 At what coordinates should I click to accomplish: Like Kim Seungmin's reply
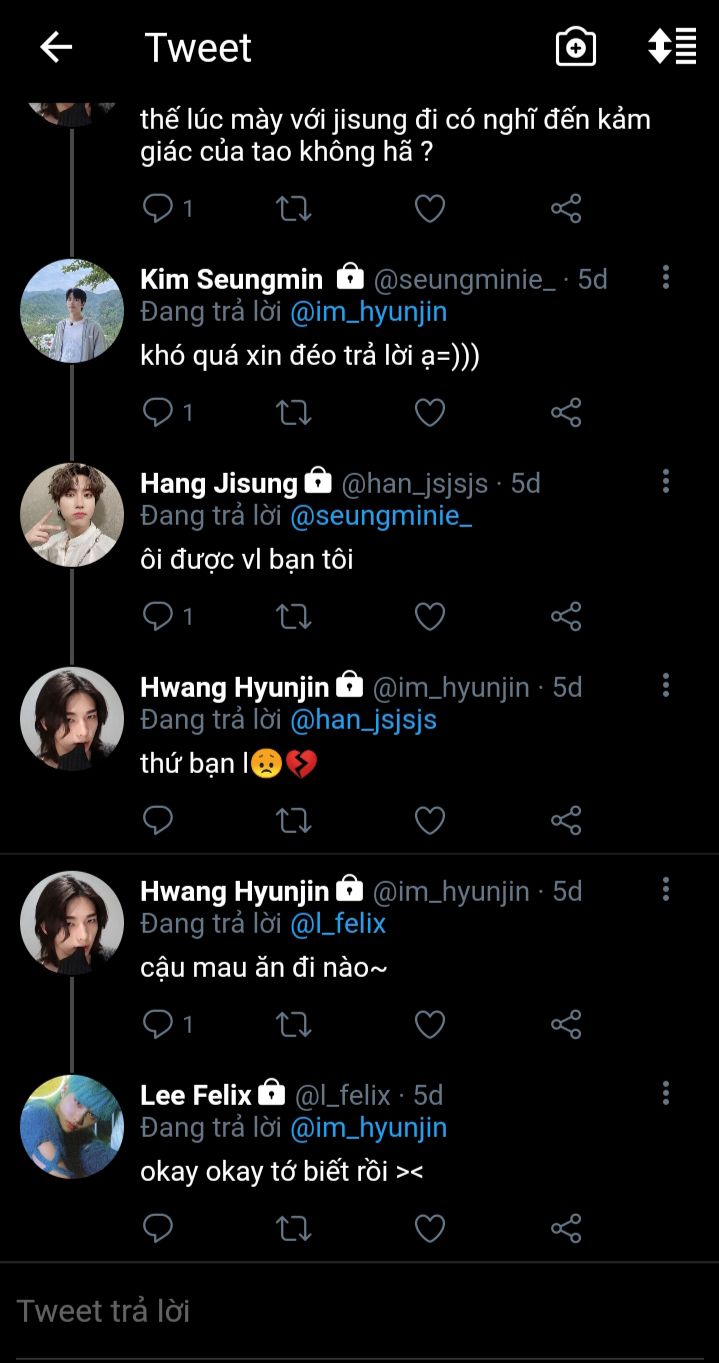pos(429,412)
